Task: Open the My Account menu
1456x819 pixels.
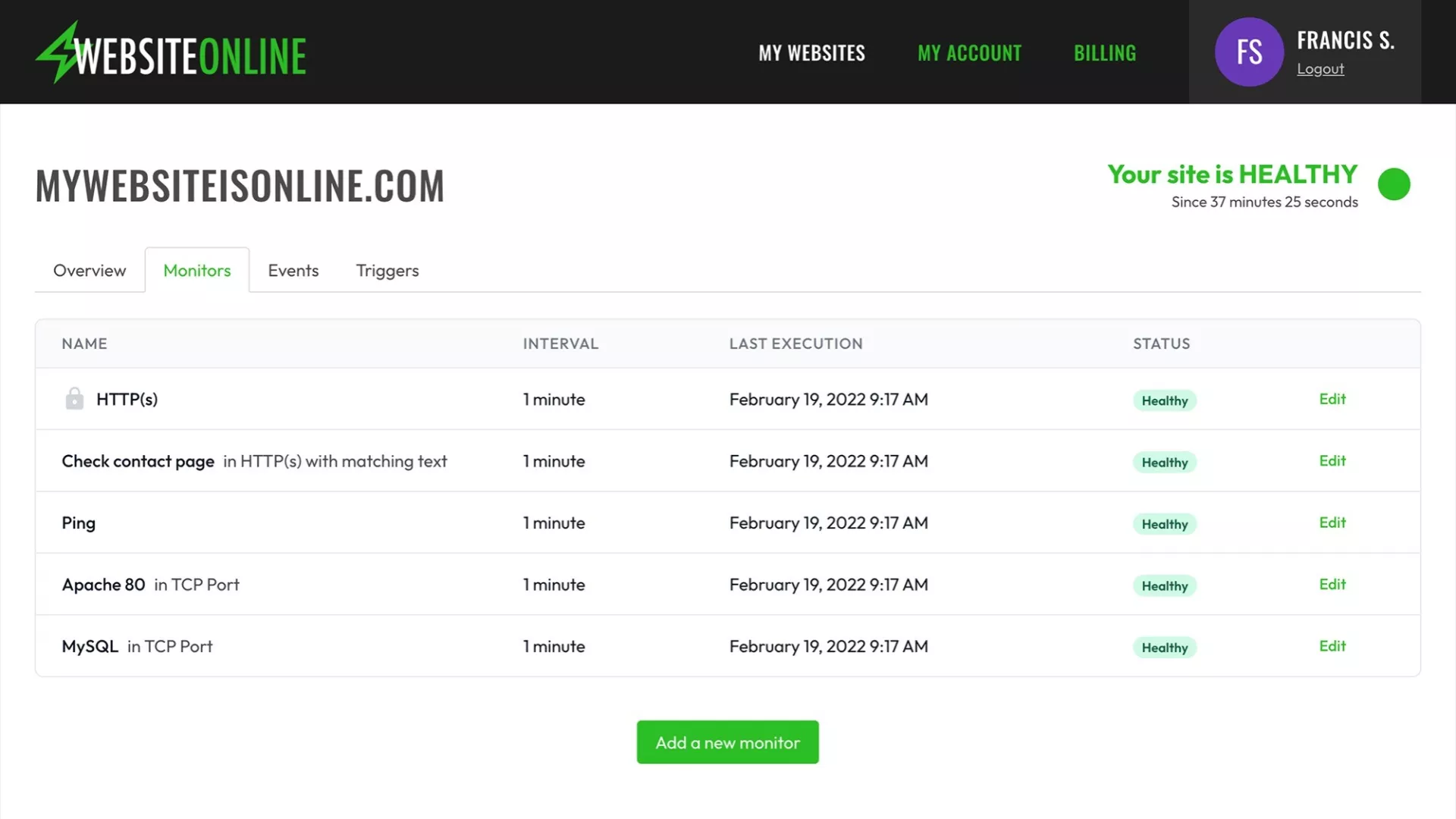Action: tap(969, 53)
